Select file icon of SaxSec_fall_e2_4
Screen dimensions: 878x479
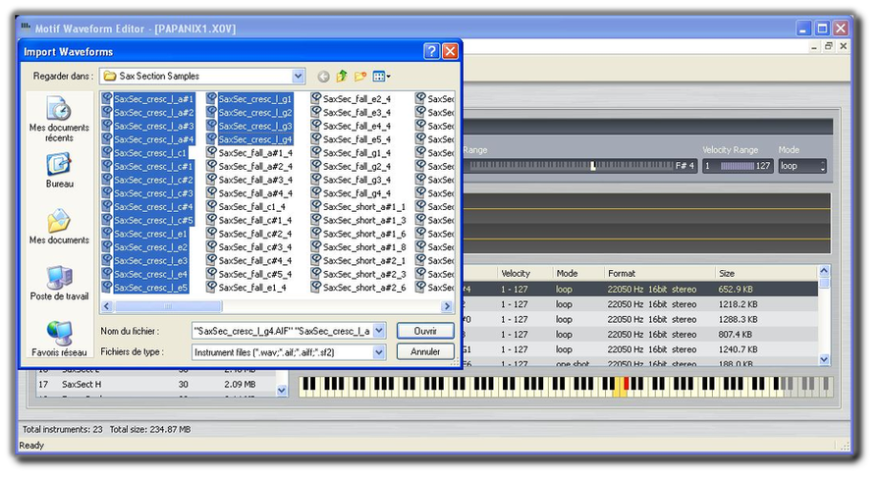coord(316,99)
